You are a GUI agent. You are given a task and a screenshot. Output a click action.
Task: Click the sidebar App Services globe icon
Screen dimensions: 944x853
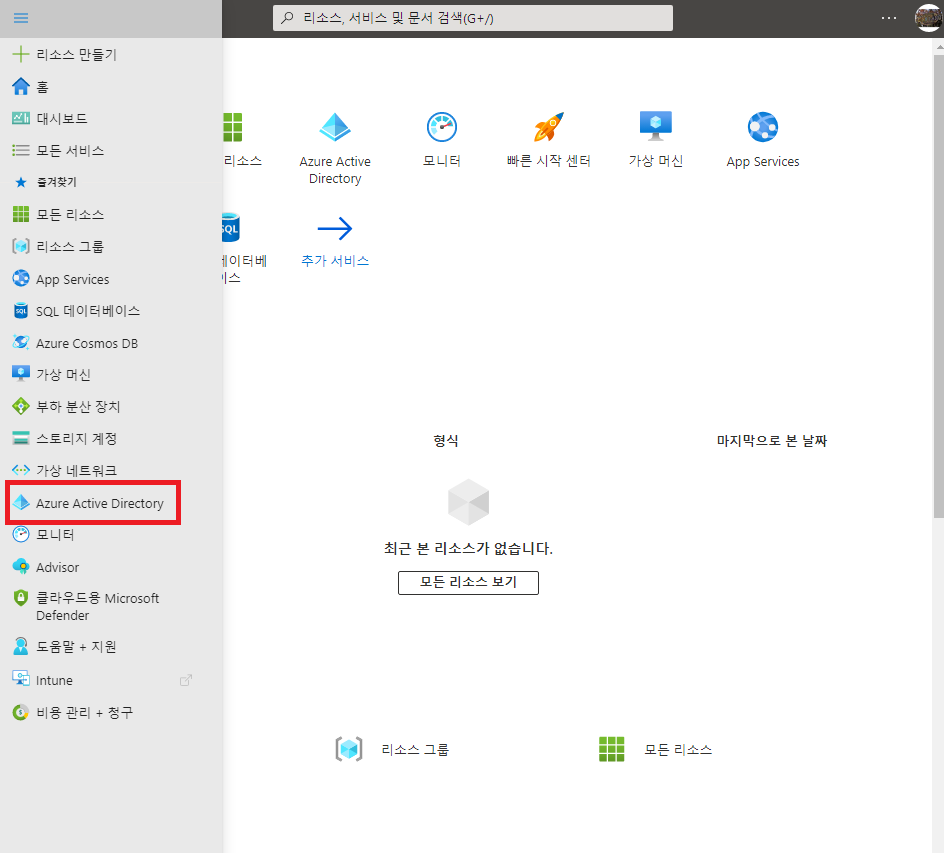coord(20,278)
